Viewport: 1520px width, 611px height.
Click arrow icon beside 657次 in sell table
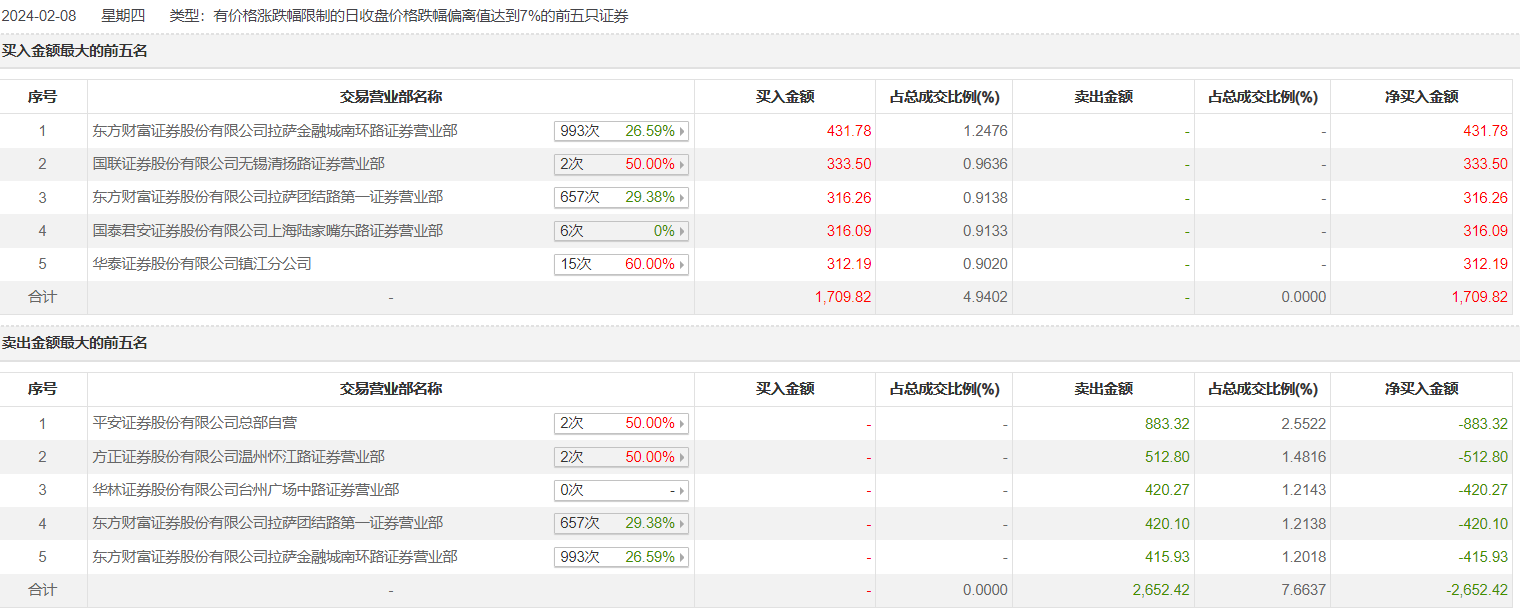click(683, 523)
